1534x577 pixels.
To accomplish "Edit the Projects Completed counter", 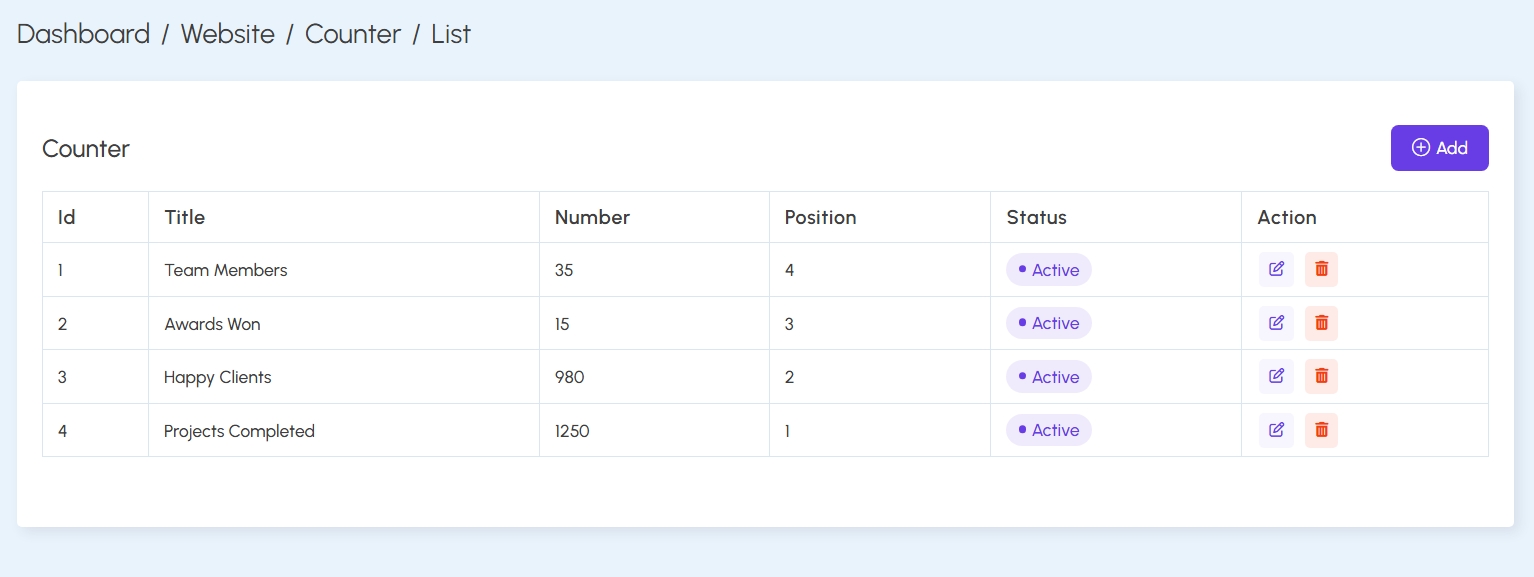I will pyautogui.click(x=1276, y=430).
